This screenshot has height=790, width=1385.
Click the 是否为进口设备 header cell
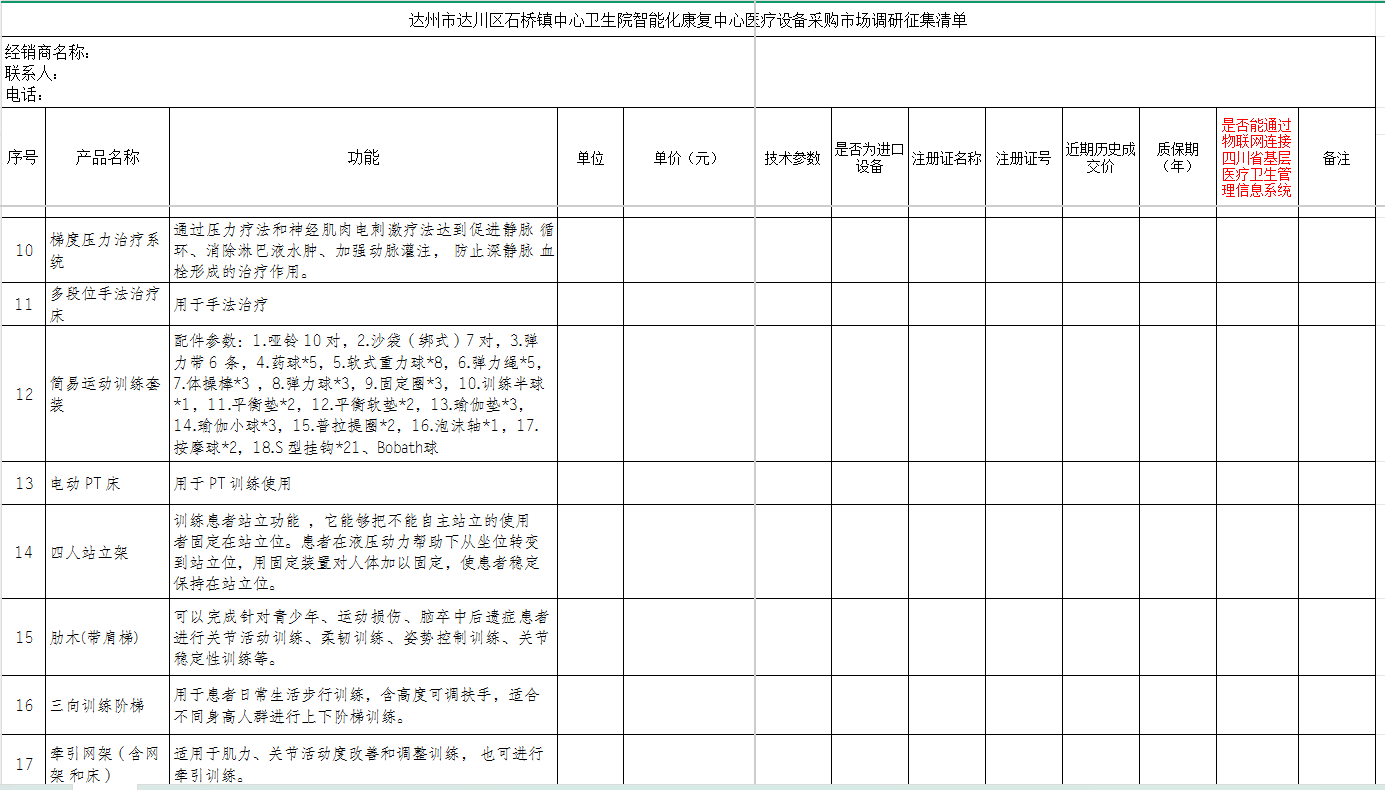[x=869, y=158]
